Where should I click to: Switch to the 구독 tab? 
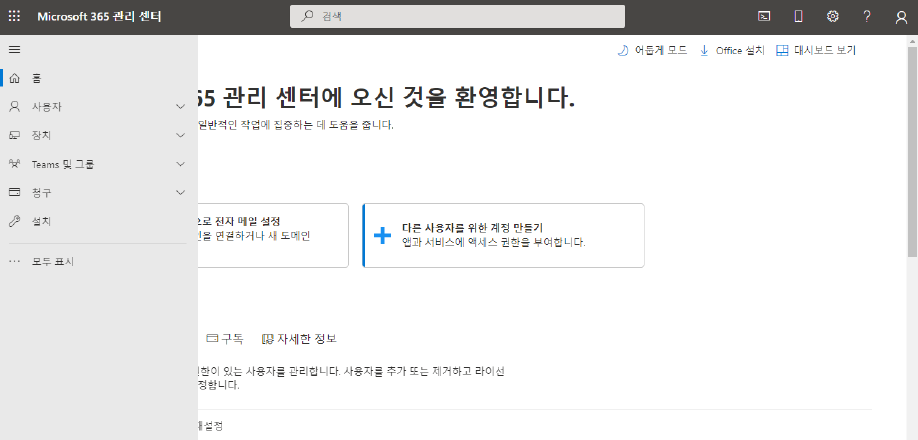point(225,338)
